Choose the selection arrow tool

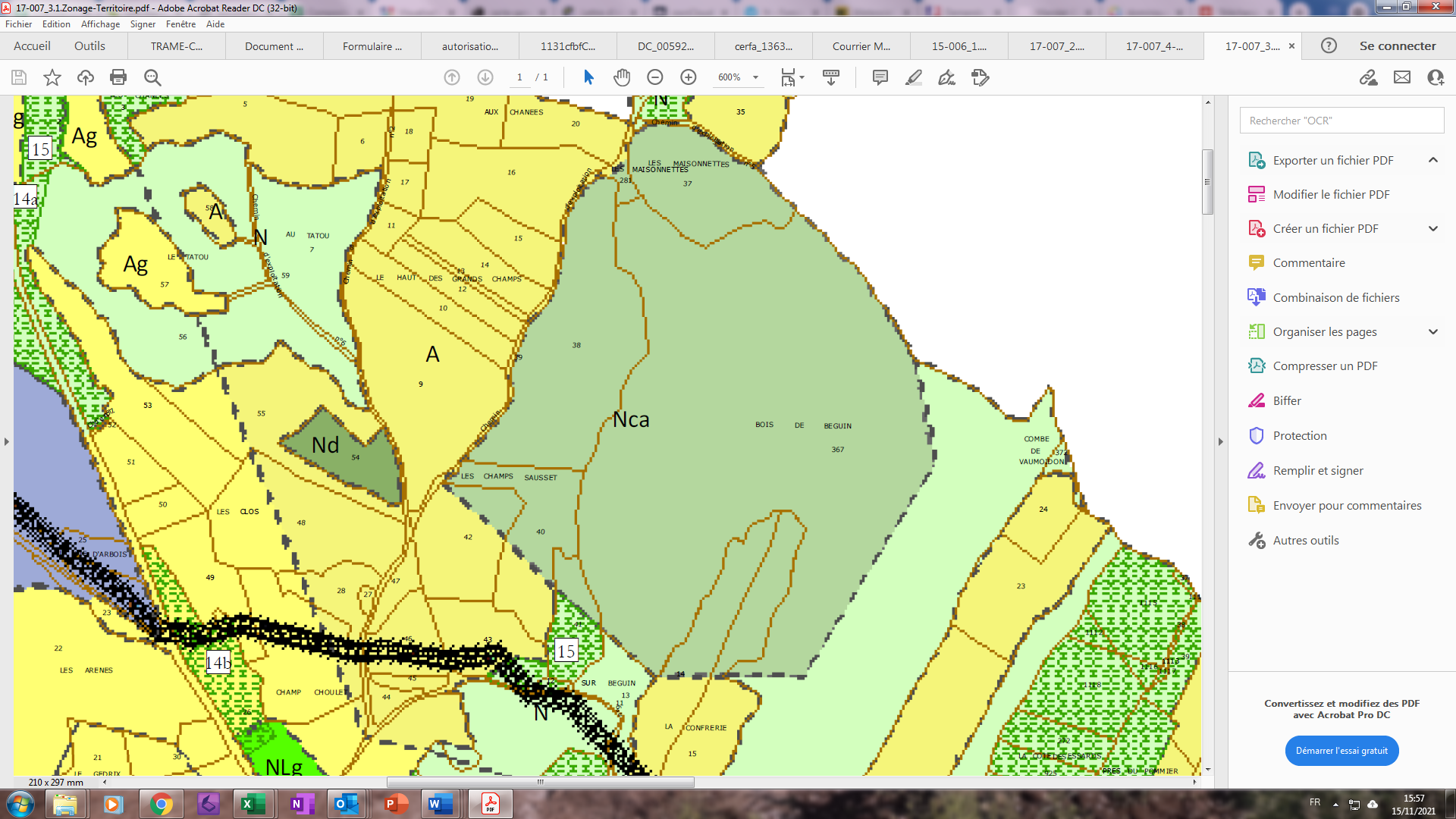click(x=588, y=77)
